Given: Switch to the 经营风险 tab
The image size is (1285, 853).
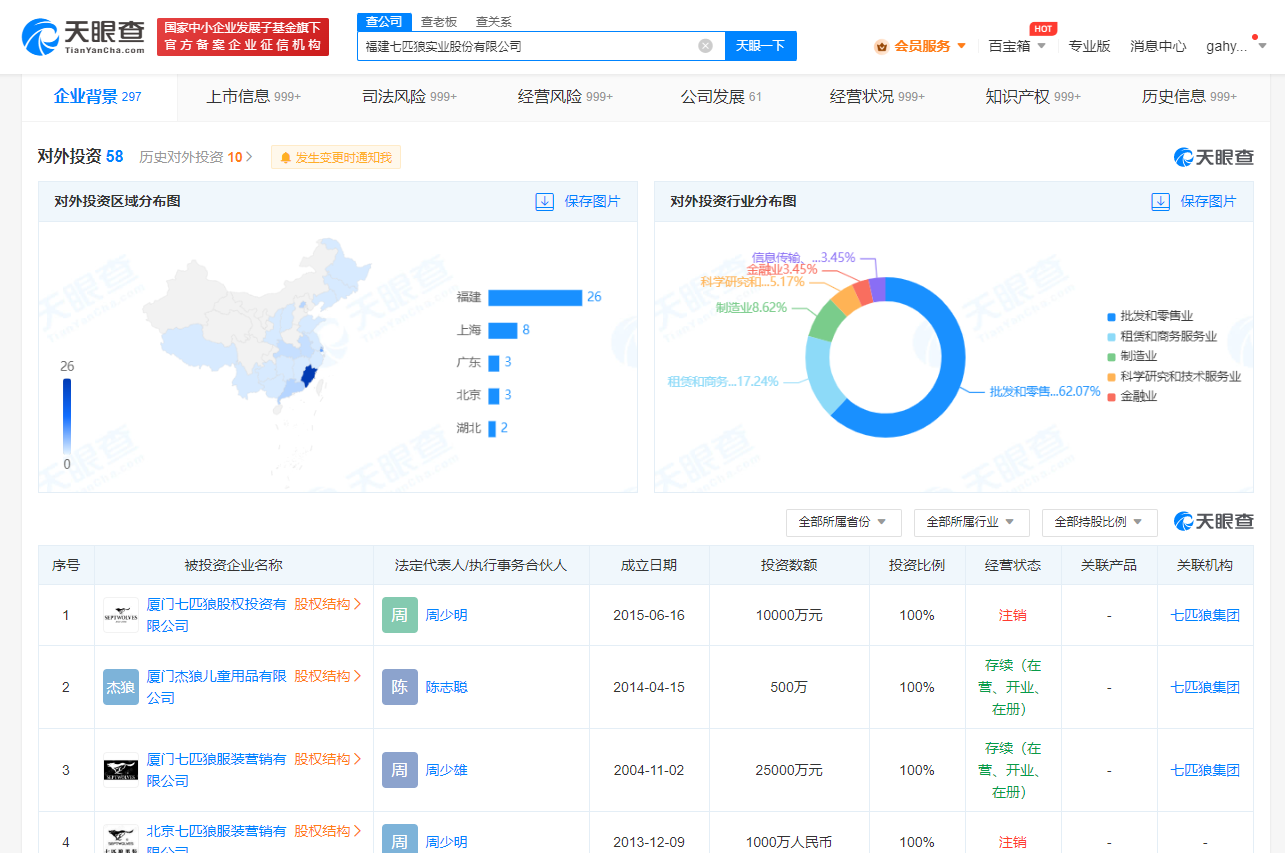Looking at the screenshot, I should (565, 97).
